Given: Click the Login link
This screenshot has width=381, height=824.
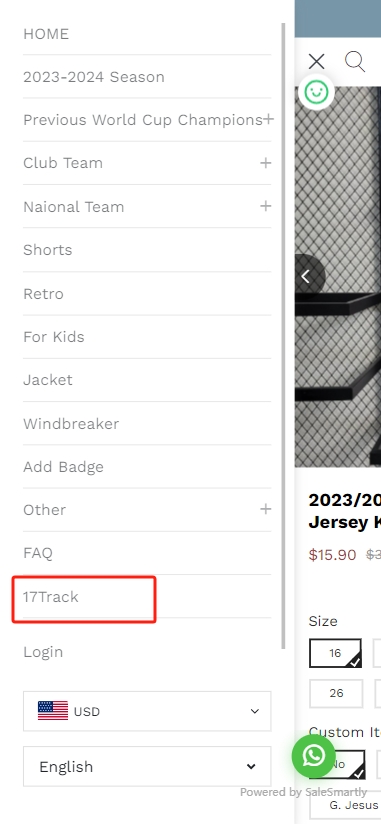Looking at the screenshot, I should coord(43,652).
